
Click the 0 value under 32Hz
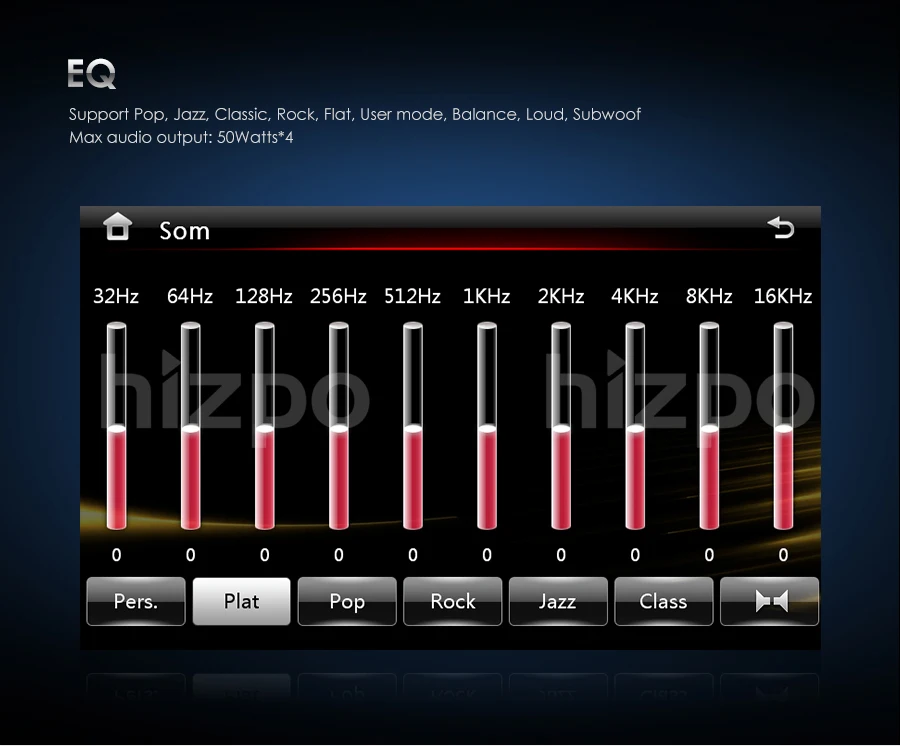coord(117,555)
